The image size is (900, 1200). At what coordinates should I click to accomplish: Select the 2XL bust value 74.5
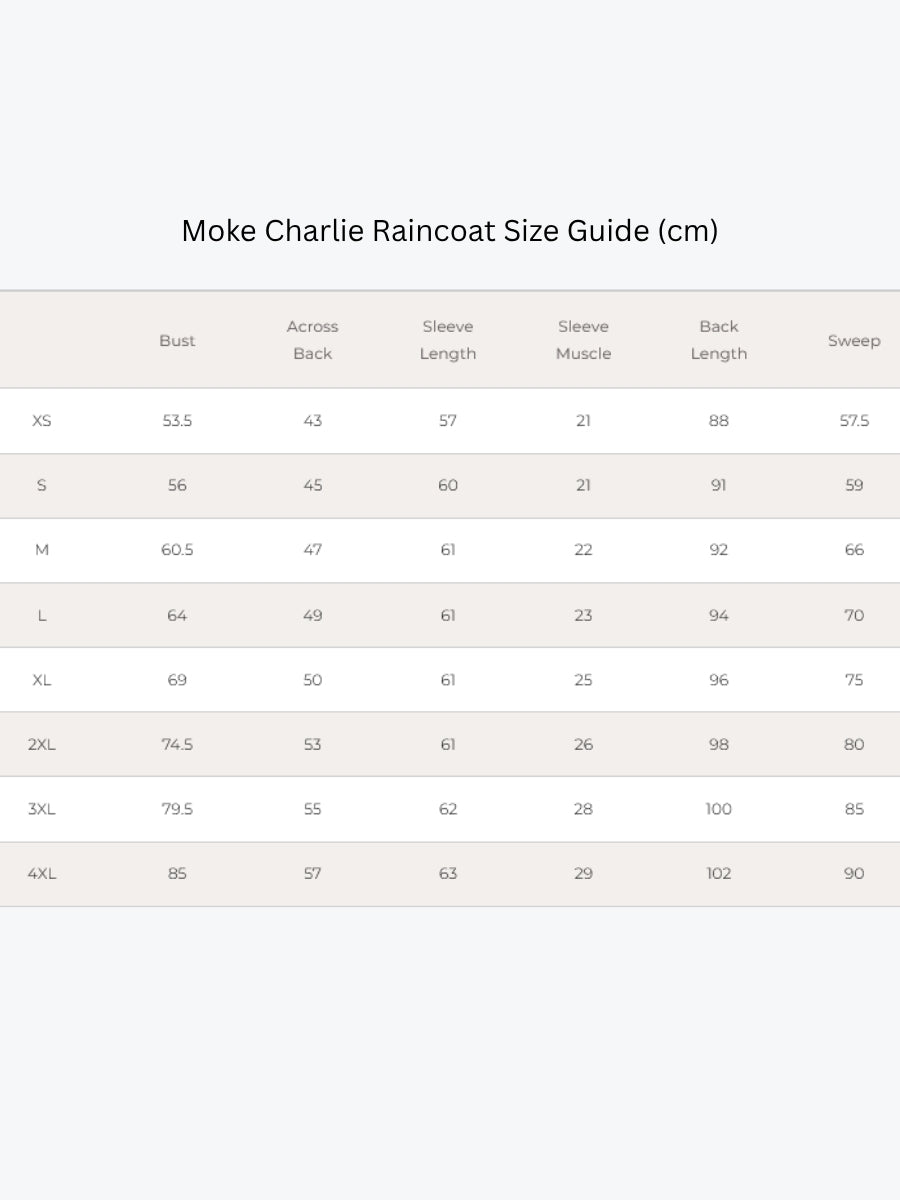pos(177,745)
